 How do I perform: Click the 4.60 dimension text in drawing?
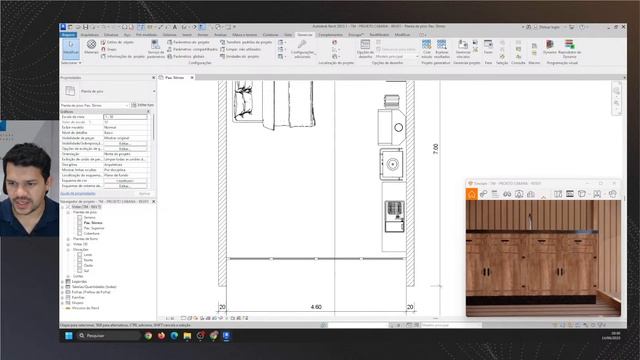316,307
